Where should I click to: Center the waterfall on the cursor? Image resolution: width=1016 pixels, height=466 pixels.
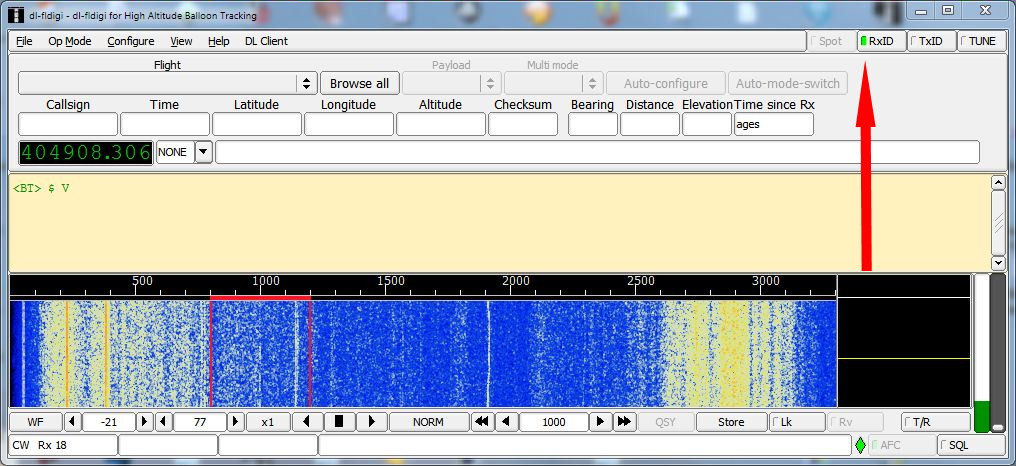[x=339, y=422]
